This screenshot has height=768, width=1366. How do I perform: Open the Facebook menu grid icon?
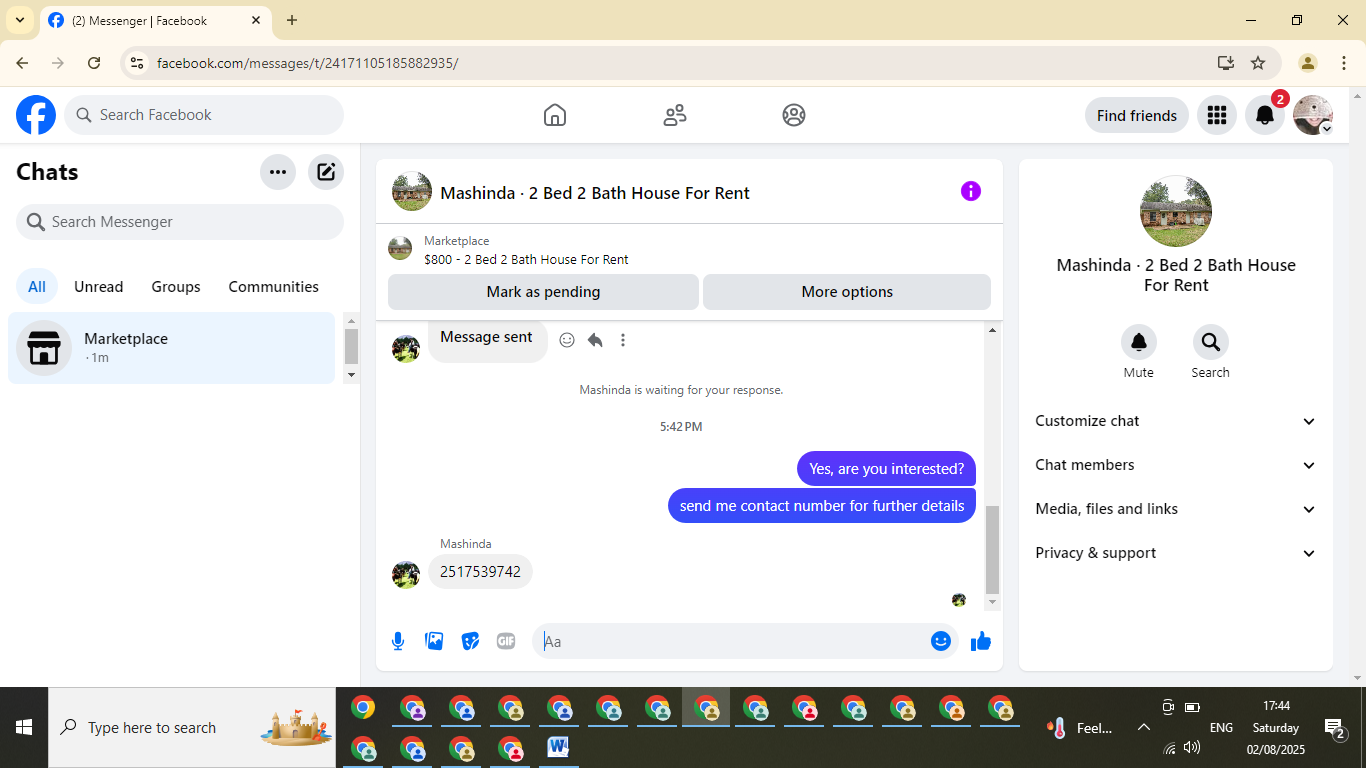point(1217,115)
